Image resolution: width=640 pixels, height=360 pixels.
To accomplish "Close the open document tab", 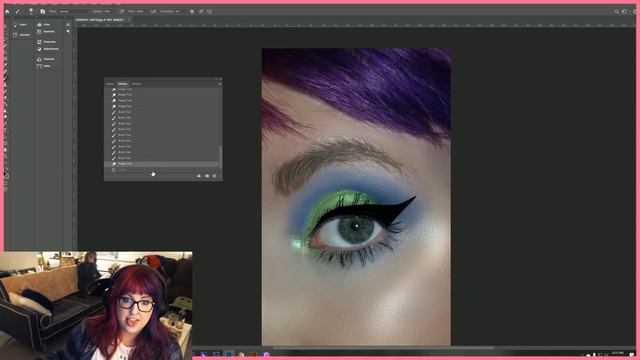I will coord(128,20).
